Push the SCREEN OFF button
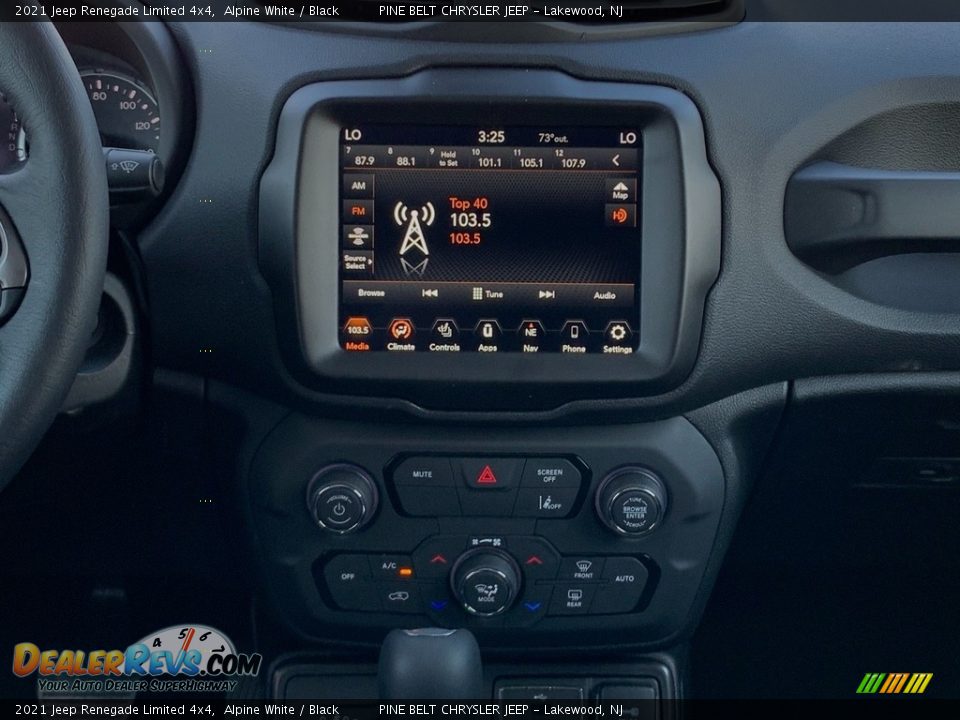The width and height of the screenshot is (960, 720). (x=550, y=475)
